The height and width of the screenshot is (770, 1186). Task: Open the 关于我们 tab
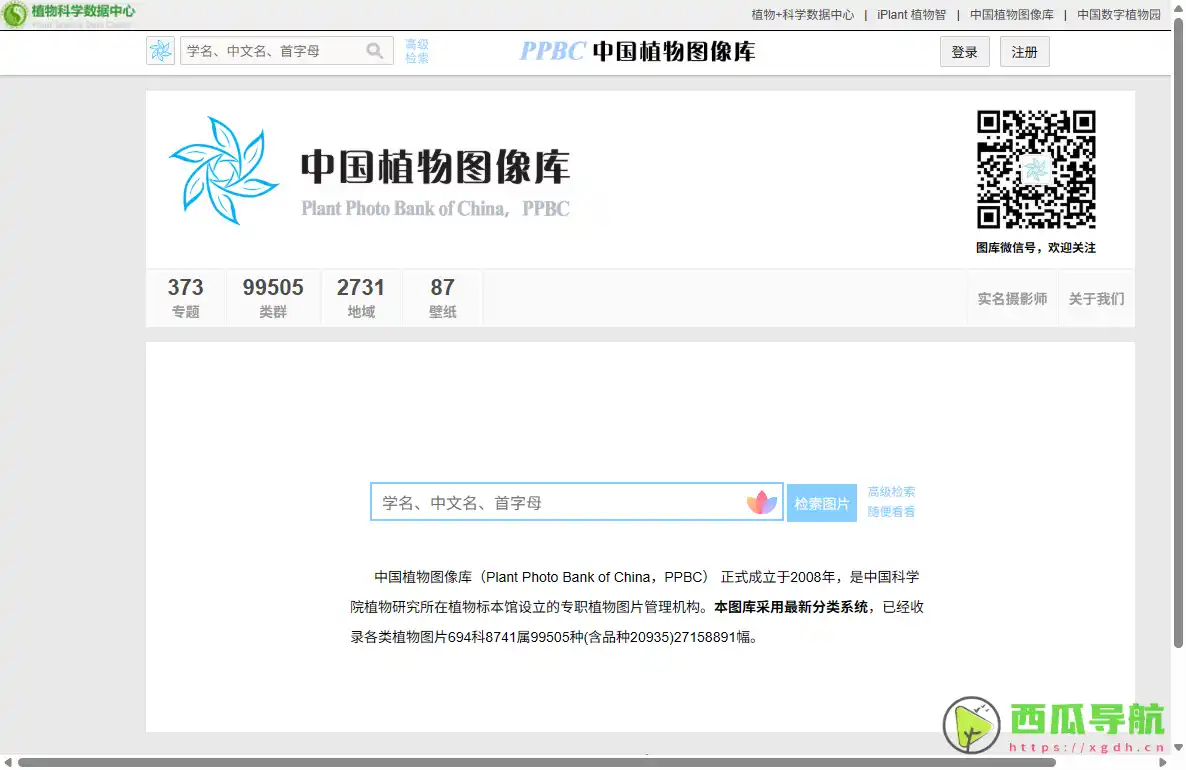1096,299
